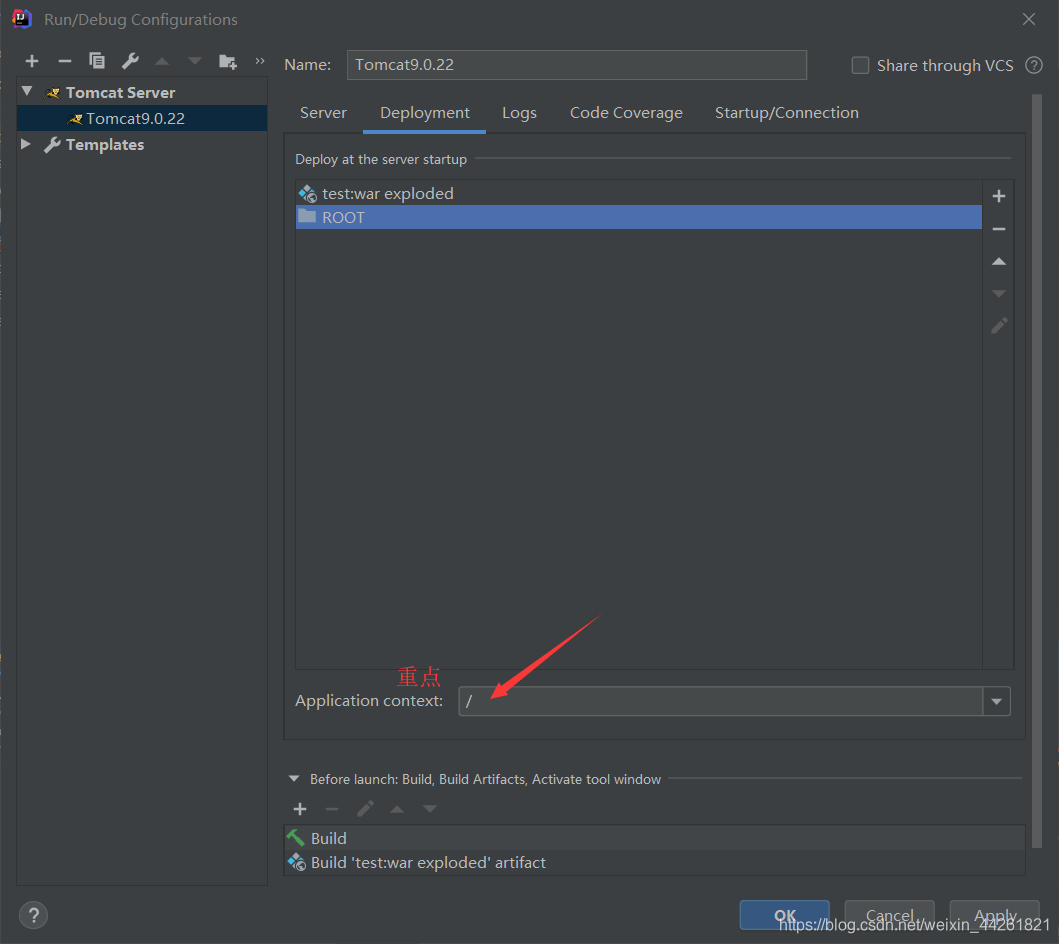Enable Share through VCS checkbox

pyautogui.click(x=860, y=65)
